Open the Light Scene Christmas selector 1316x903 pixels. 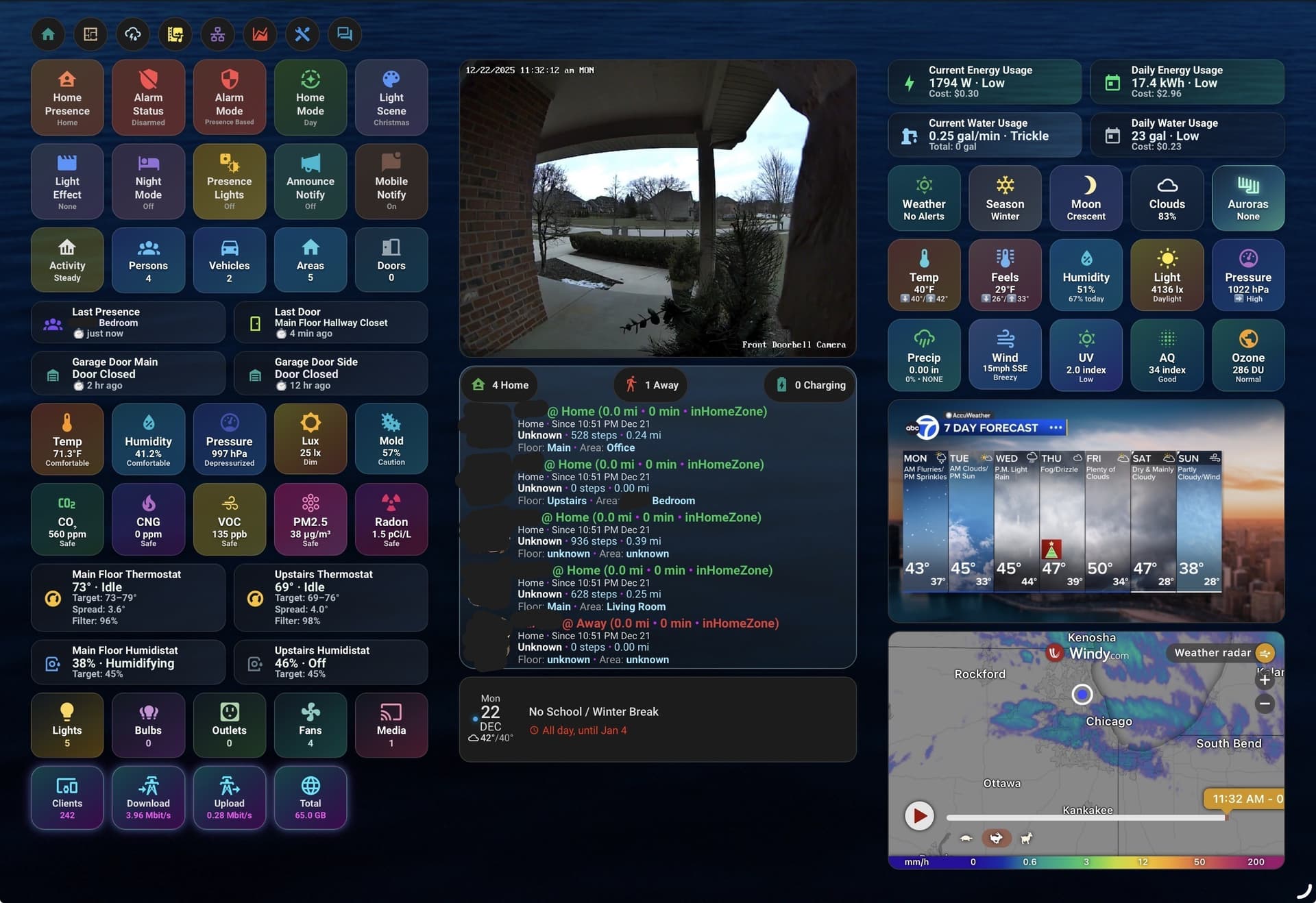(x=391, y=98)
